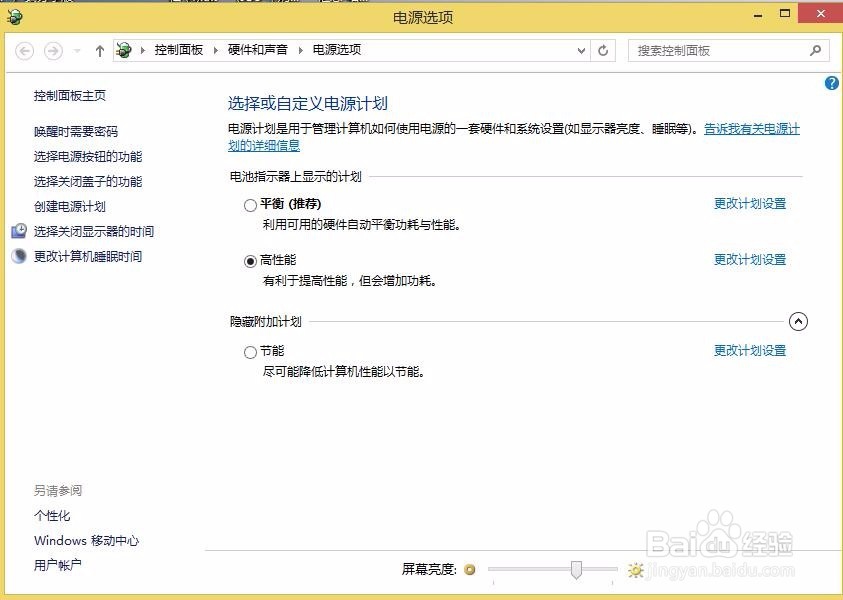The image size is (843, 600).
Task: Open 更改计算机睡眠时间 link
Action: click(88, 256)
